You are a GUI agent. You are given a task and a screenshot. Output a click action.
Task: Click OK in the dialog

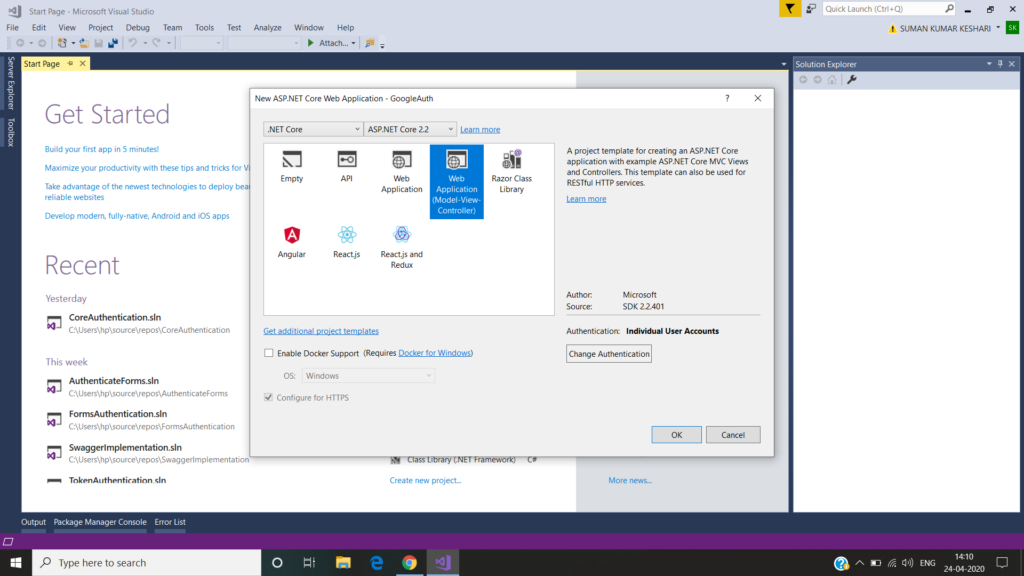676,435
